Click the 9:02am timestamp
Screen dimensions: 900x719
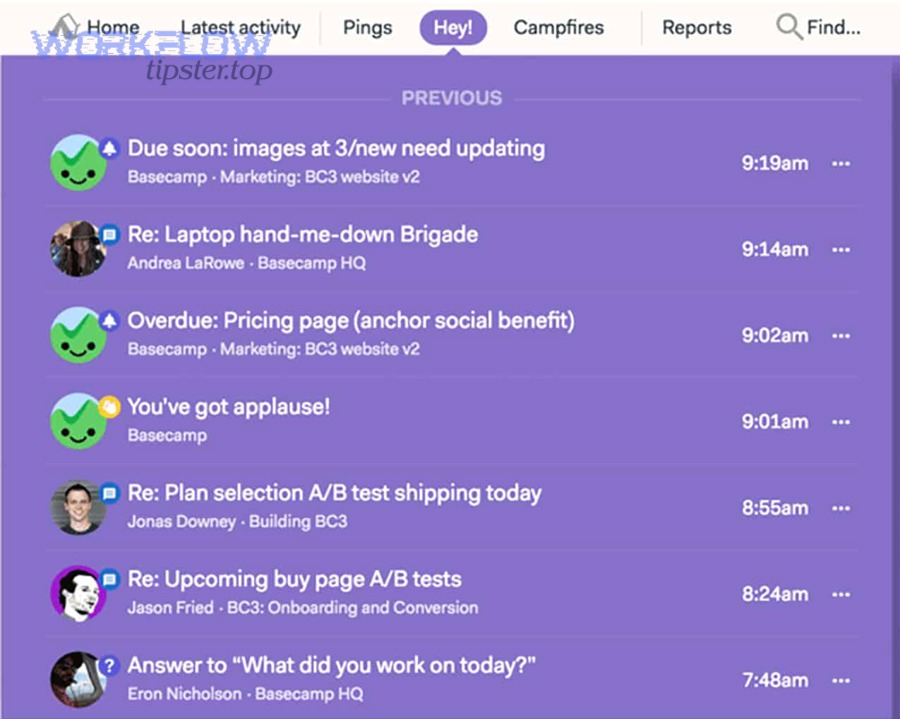pos(775,336)
